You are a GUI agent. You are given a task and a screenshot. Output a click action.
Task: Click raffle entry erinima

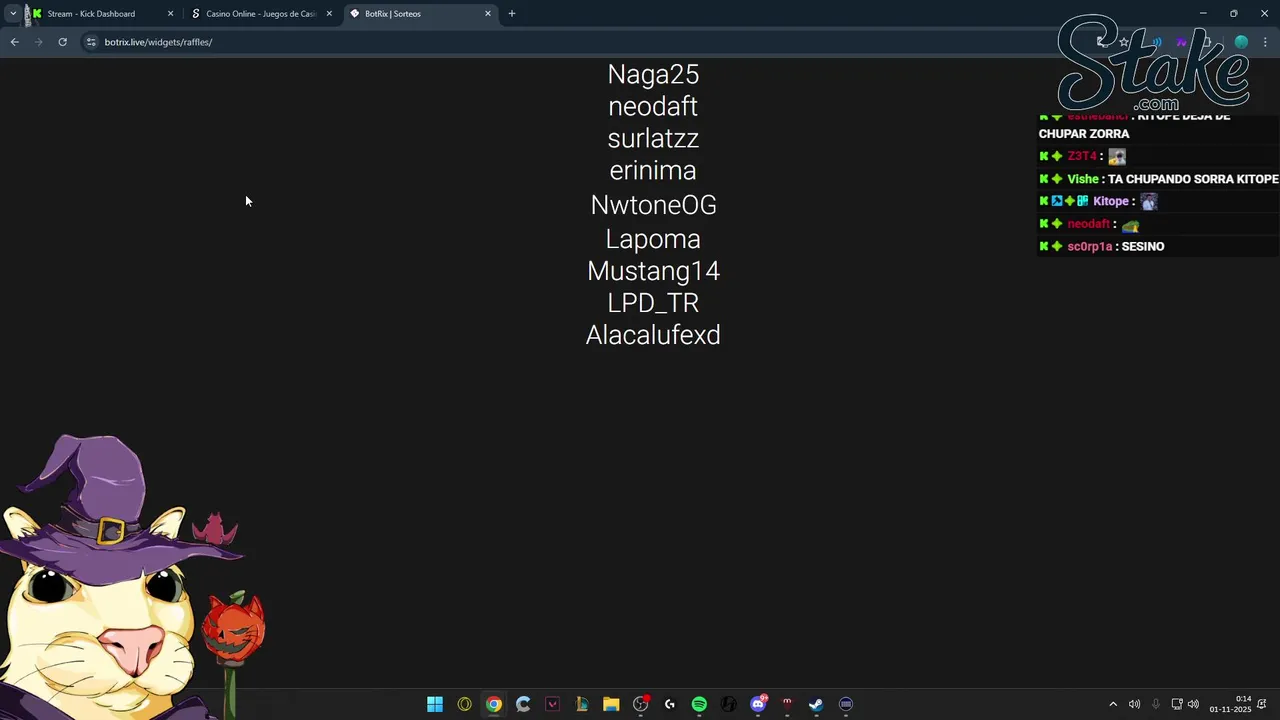point(653,170)
